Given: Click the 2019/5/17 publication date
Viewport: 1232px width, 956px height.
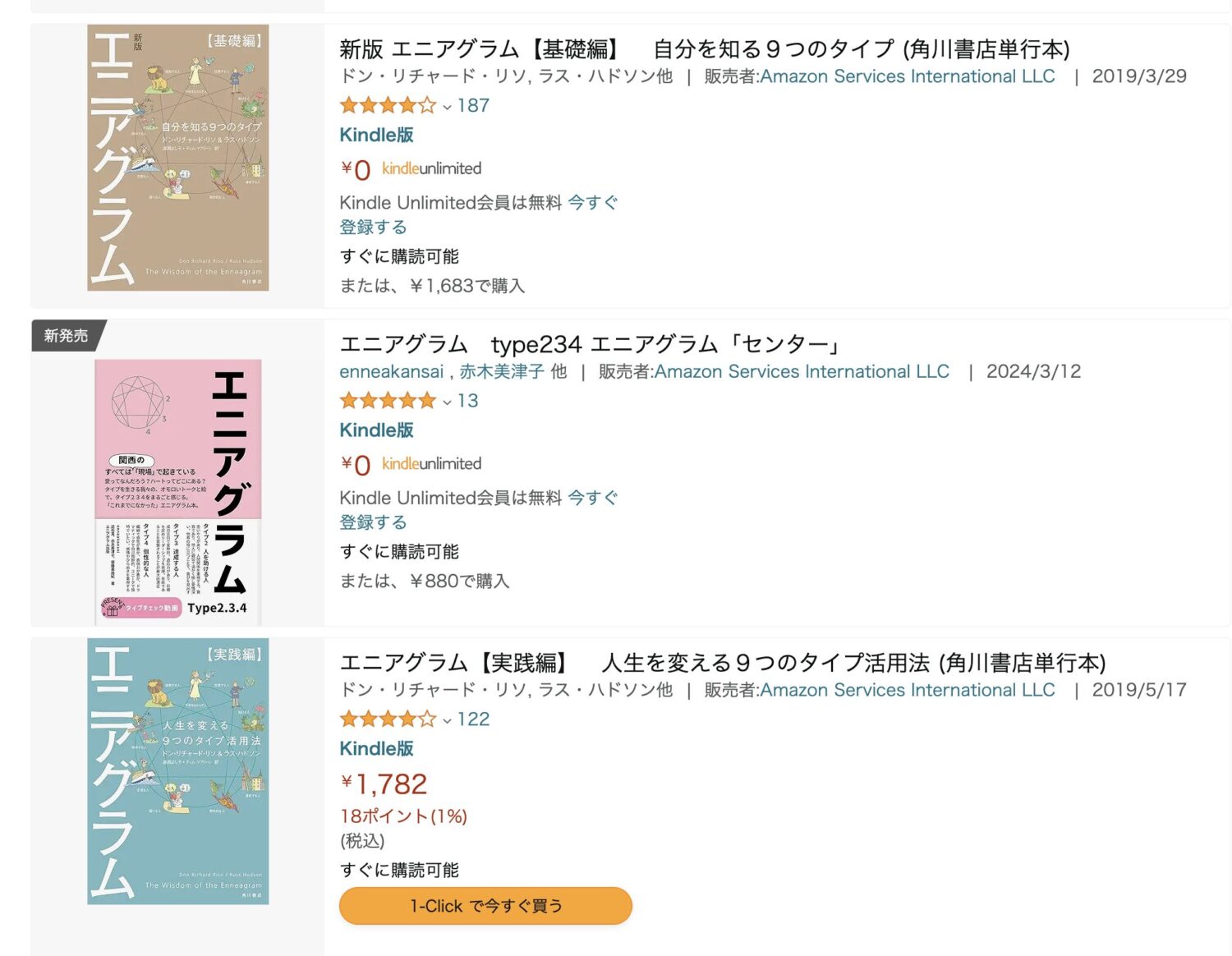Looking at the screenshot, I should (1139, 690).
